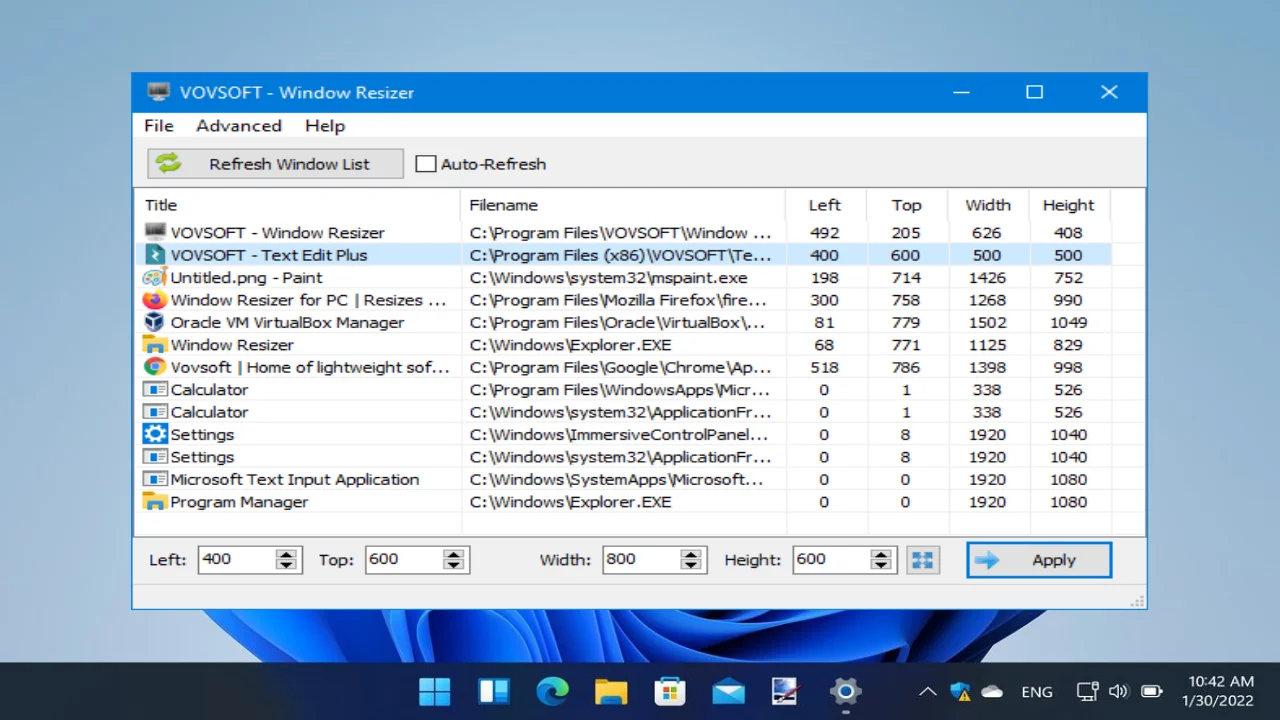Select the Program Manager row
This screenshot has height=720, width=1280.
(x=623, y=502)
